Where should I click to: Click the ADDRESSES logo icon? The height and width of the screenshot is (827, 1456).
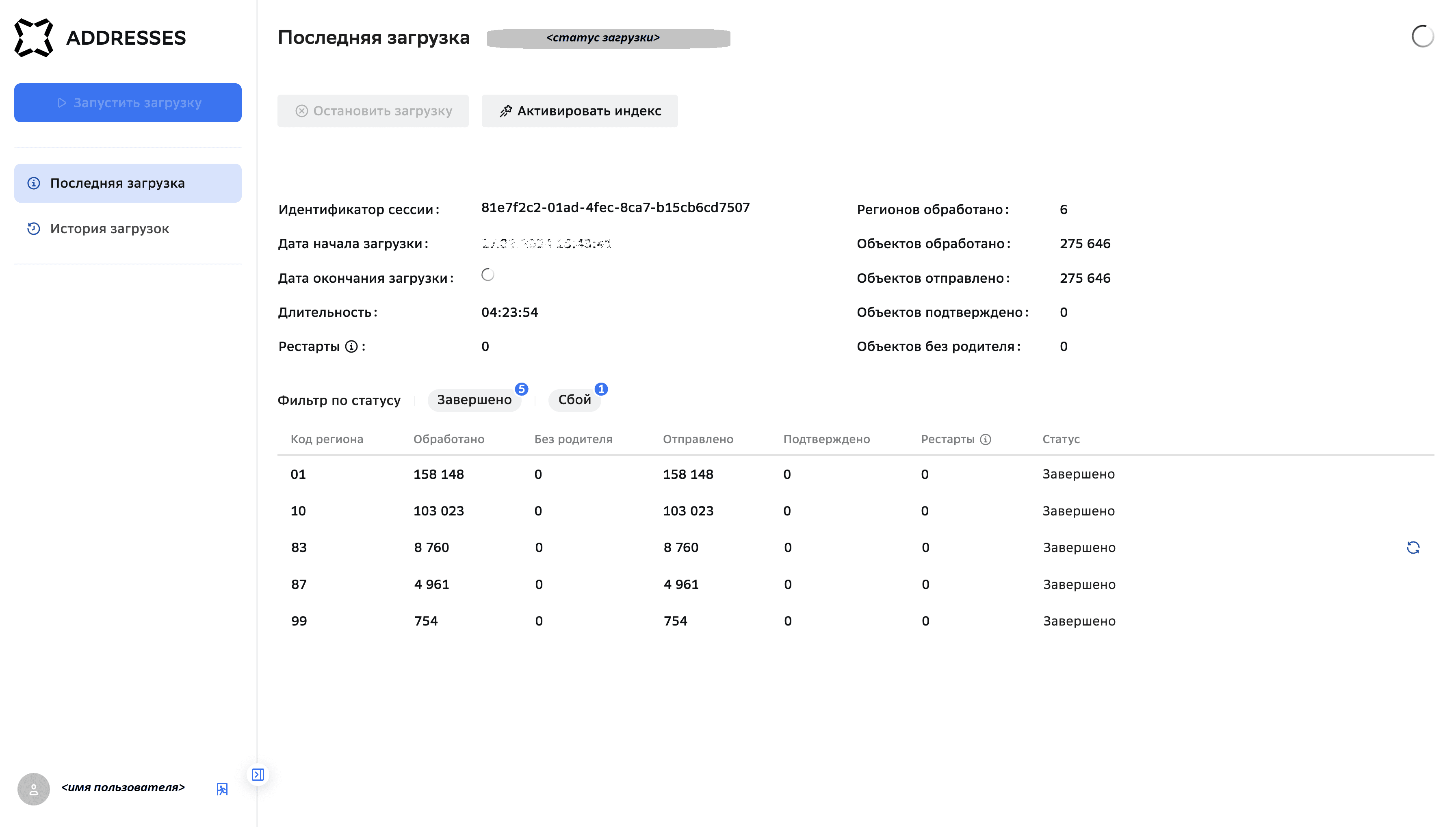(x=34, y=37)
